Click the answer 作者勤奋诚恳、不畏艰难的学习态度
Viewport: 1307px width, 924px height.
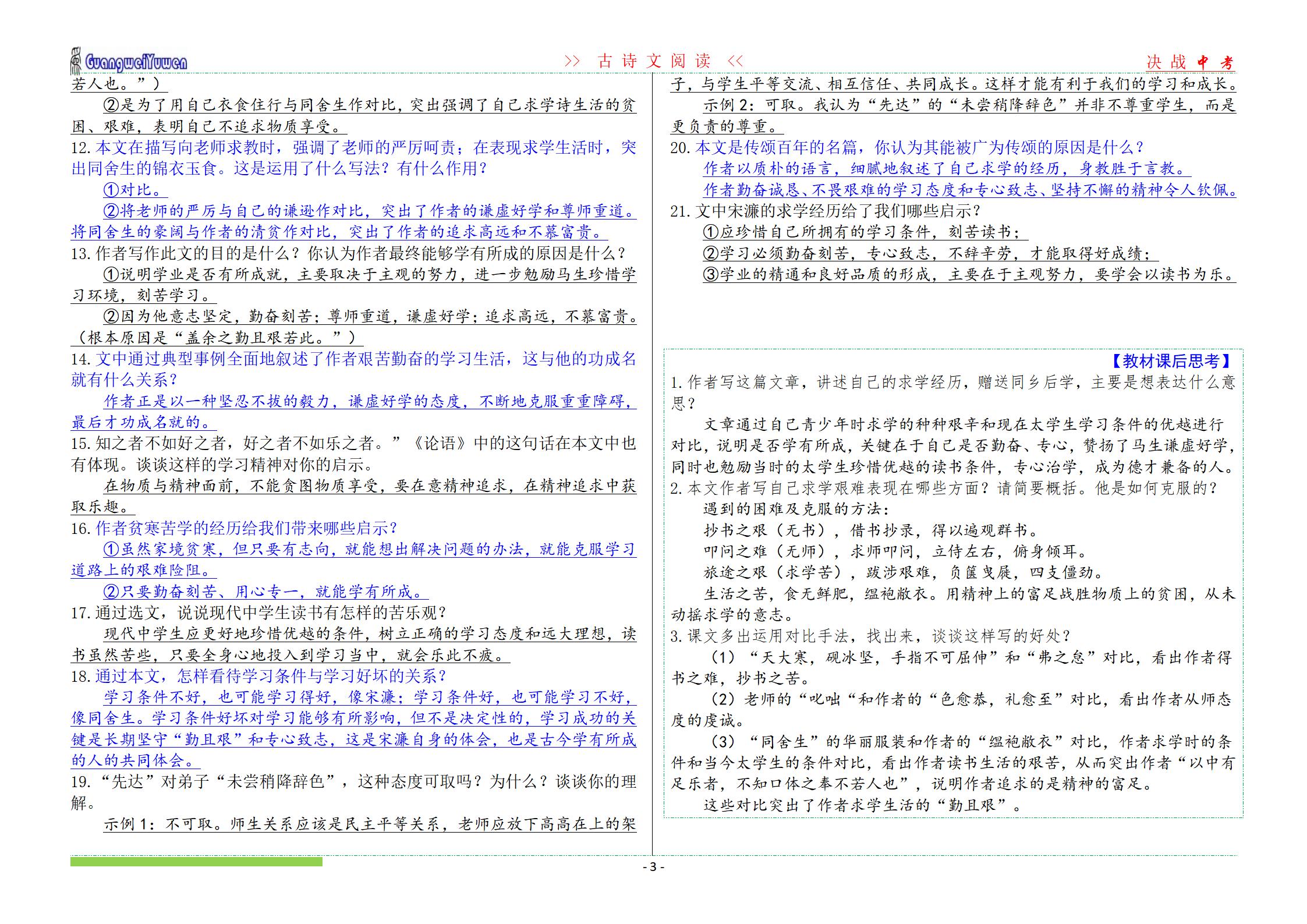click(x=969, y=190)
